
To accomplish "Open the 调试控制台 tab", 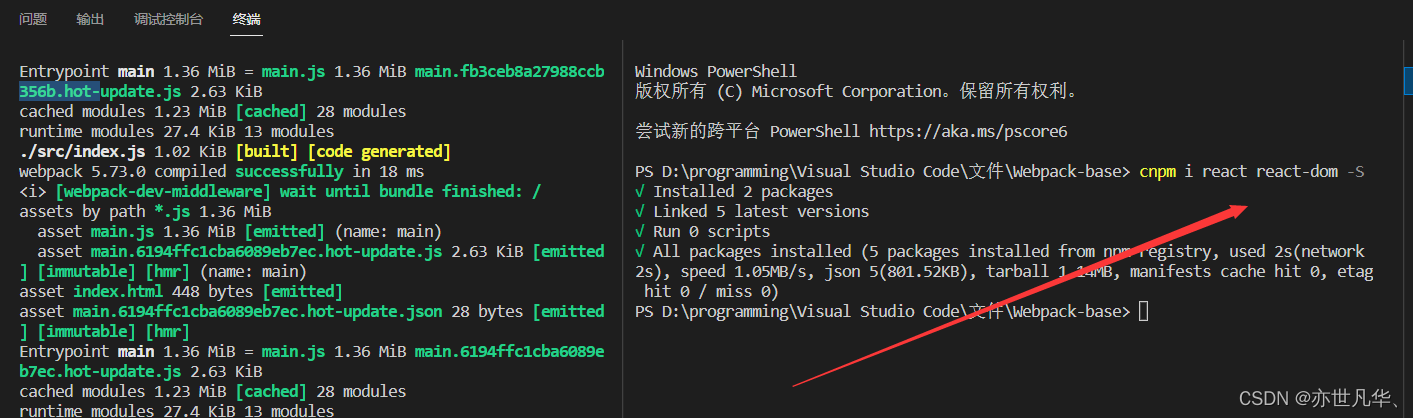I will click(x=168, y=19).
